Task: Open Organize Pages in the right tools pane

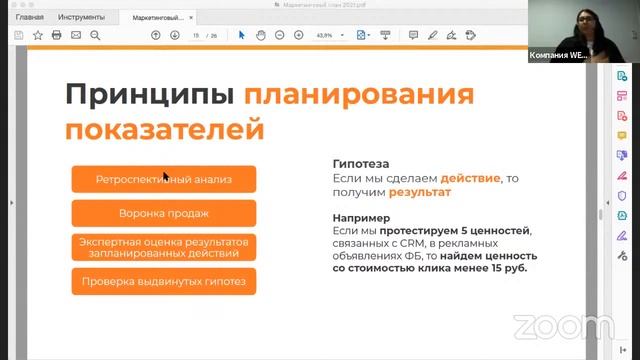Action: coord(622,96)
